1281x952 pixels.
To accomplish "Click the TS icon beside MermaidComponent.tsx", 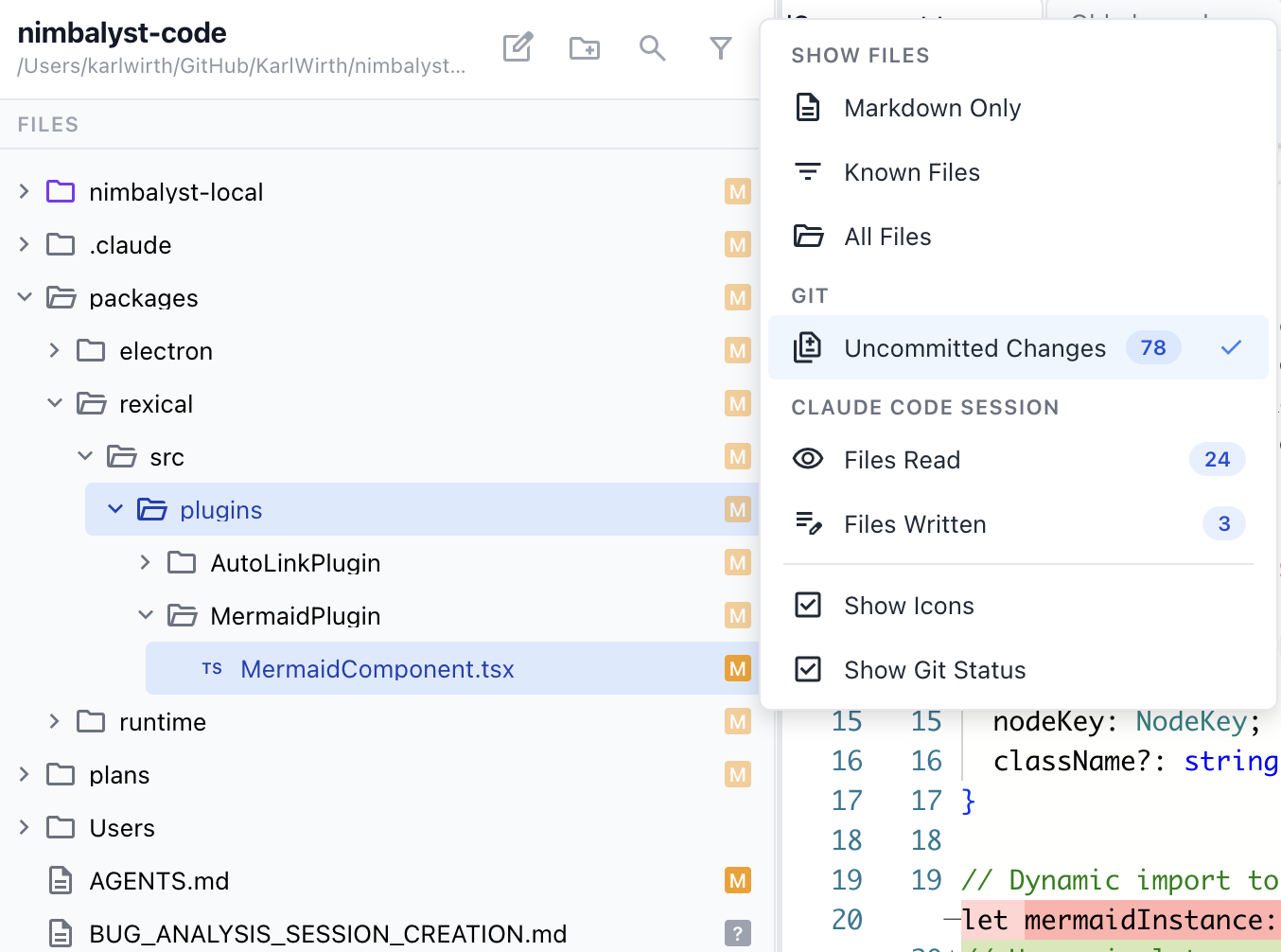I will tap(212, 669).
